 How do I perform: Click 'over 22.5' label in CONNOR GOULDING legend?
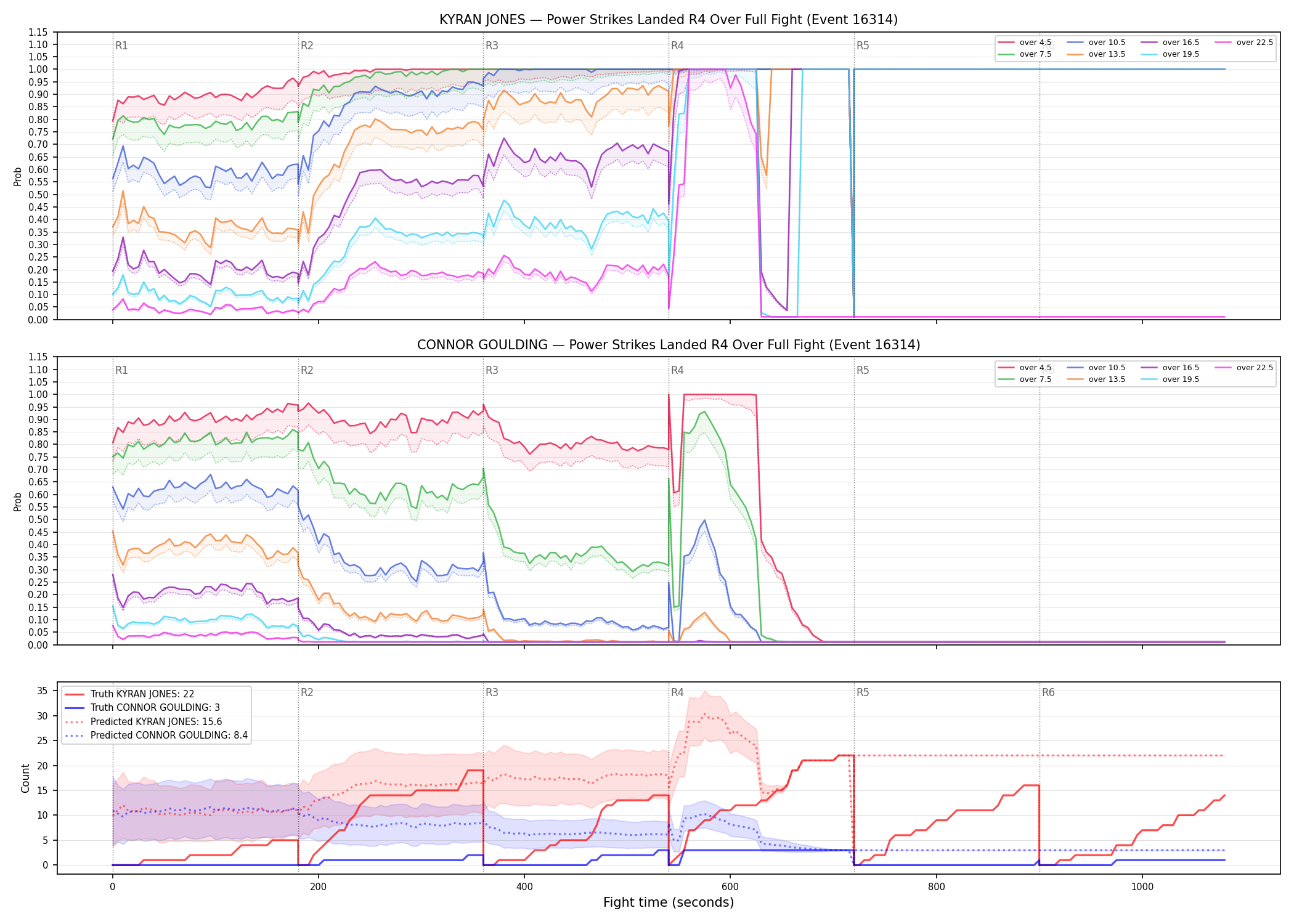pos(1255,368)
